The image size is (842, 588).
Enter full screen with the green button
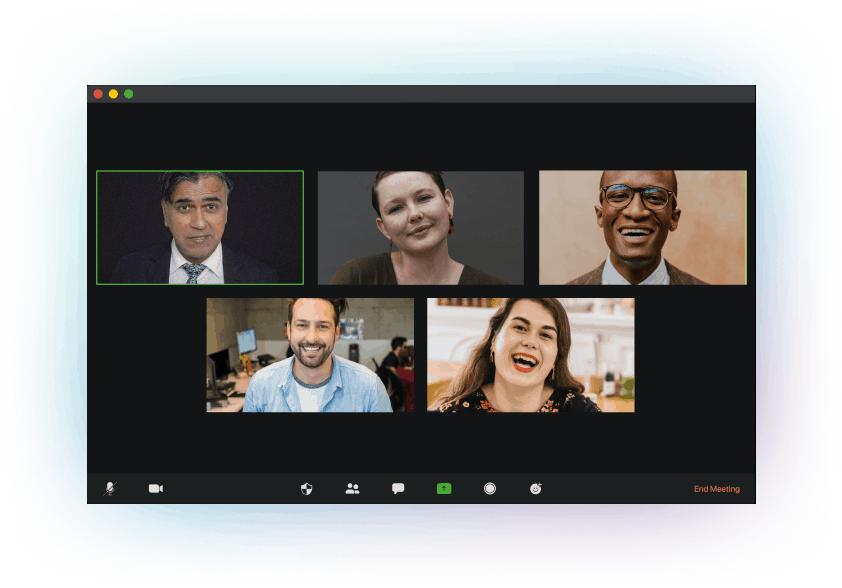[129, 94]
